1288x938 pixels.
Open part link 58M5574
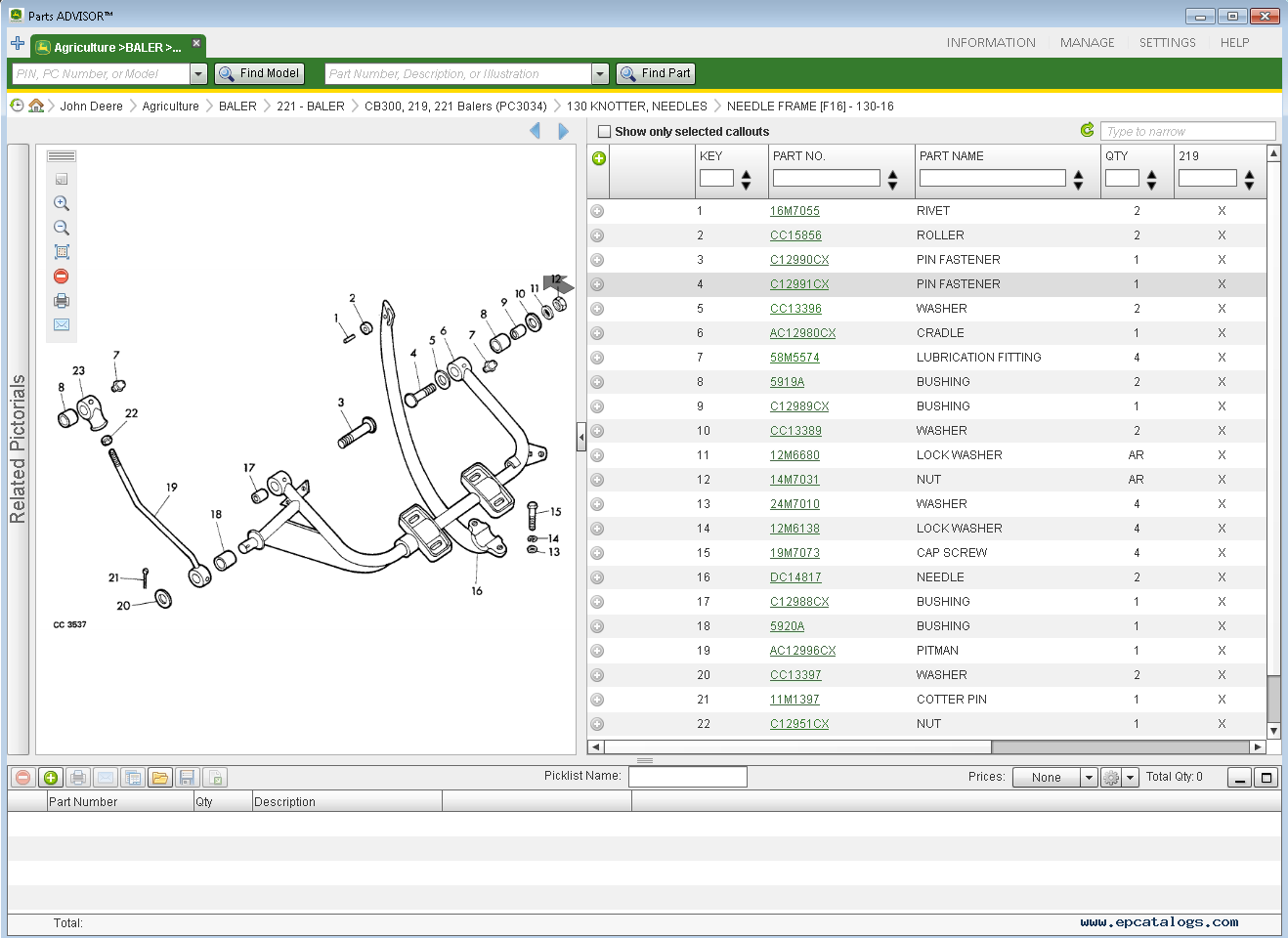794,358
